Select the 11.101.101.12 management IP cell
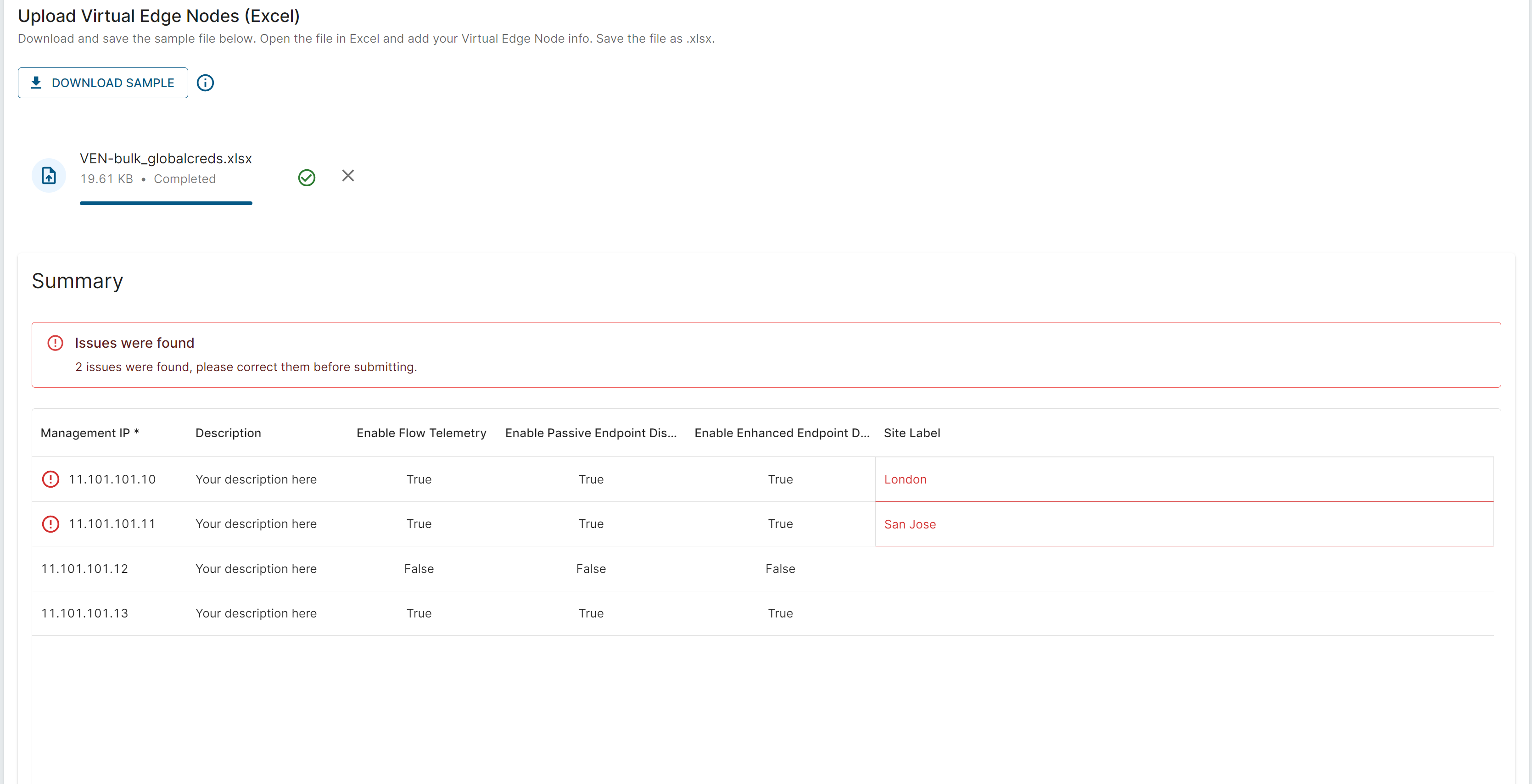Viewport: 1532px width, 784px height. (x=84, y=569)
